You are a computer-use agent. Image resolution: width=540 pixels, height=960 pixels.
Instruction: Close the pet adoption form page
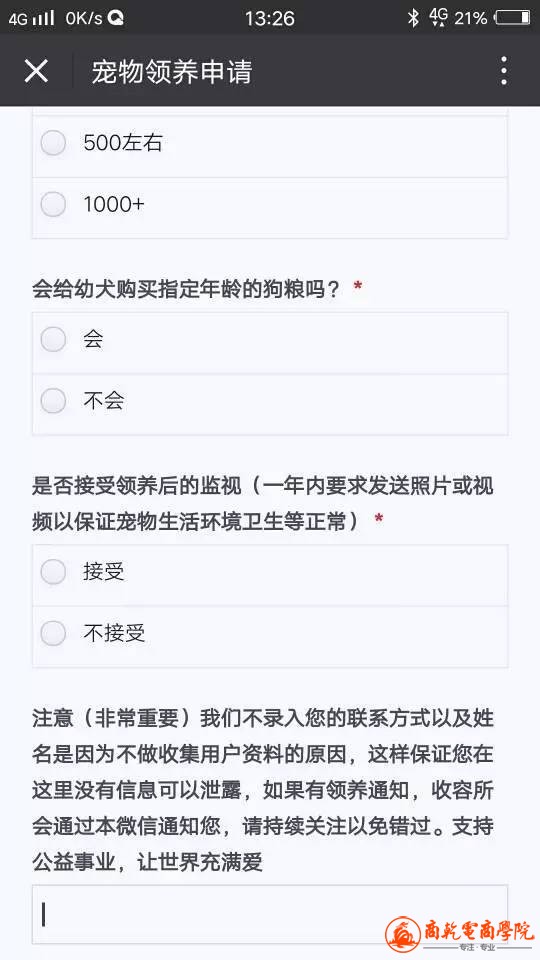coord(36,71)
